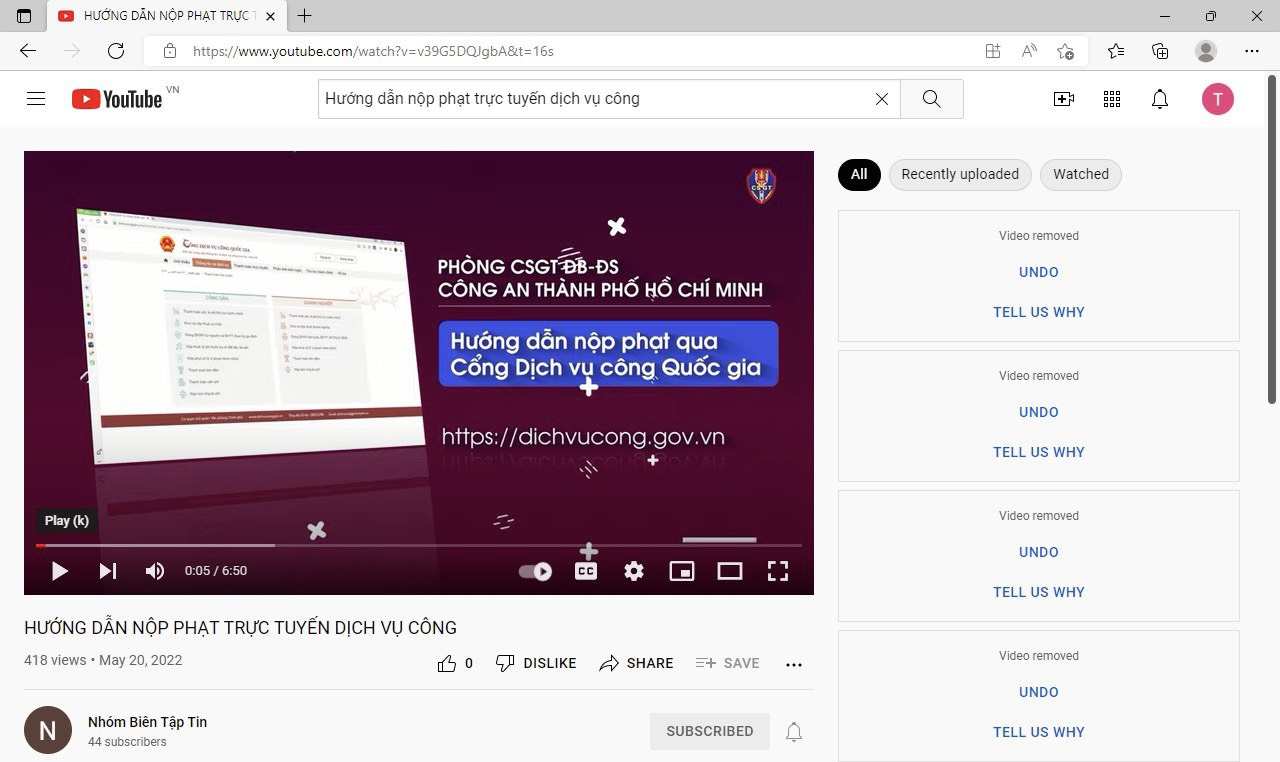Select the Recently uploaded chip
The height and width of the screenshot is (762, 1280).
tap(960, 174)
